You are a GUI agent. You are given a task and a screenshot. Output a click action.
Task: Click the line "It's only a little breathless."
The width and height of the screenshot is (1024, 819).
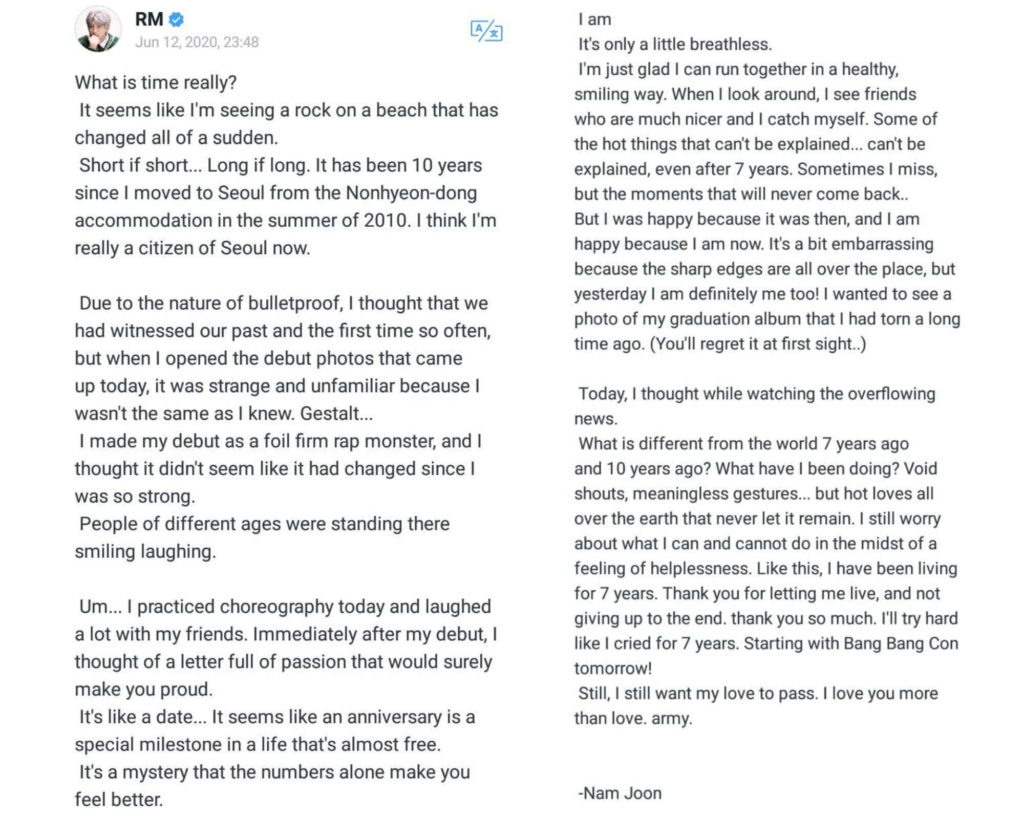pos(675,45)
